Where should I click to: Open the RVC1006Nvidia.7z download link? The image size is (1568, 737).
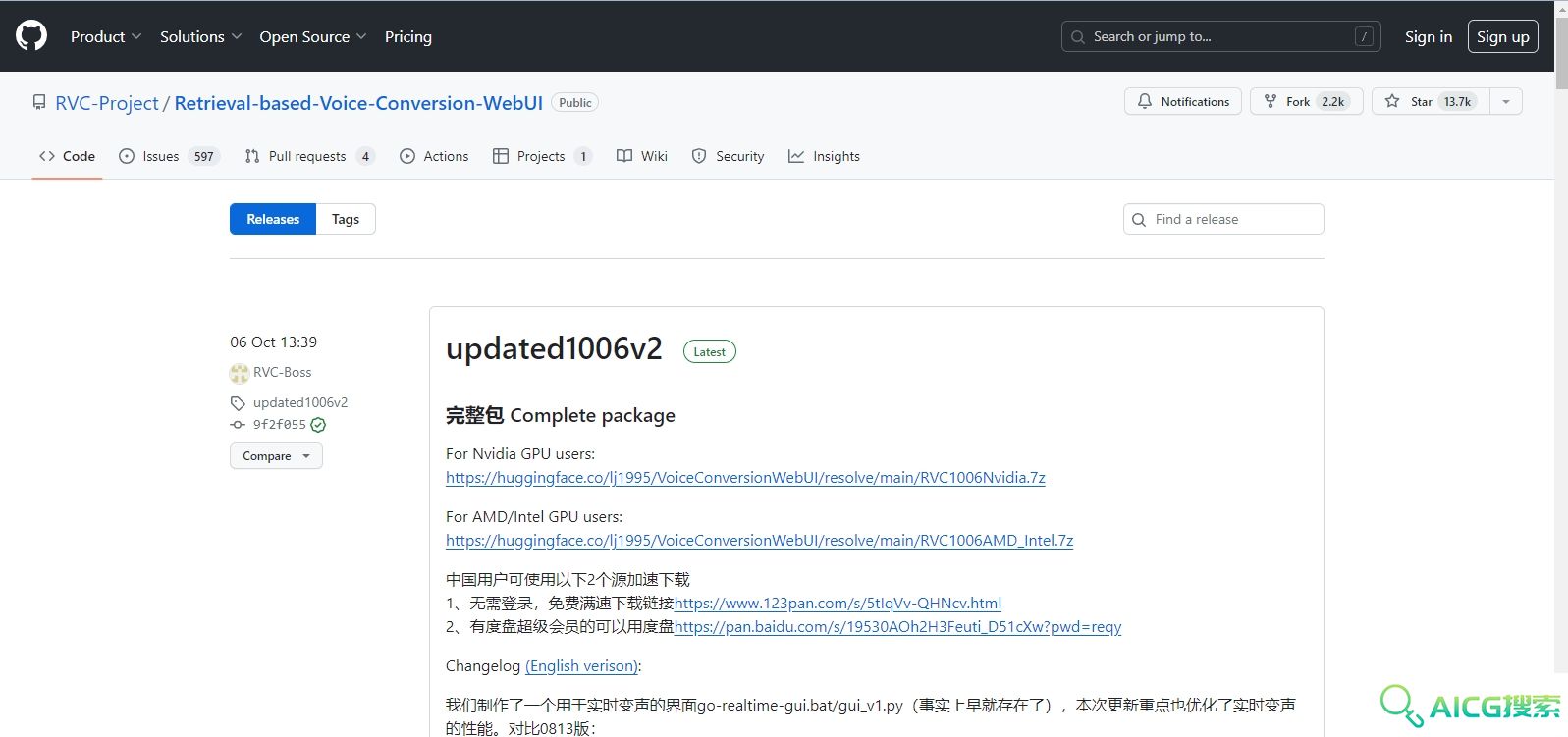tap(745, 478)
